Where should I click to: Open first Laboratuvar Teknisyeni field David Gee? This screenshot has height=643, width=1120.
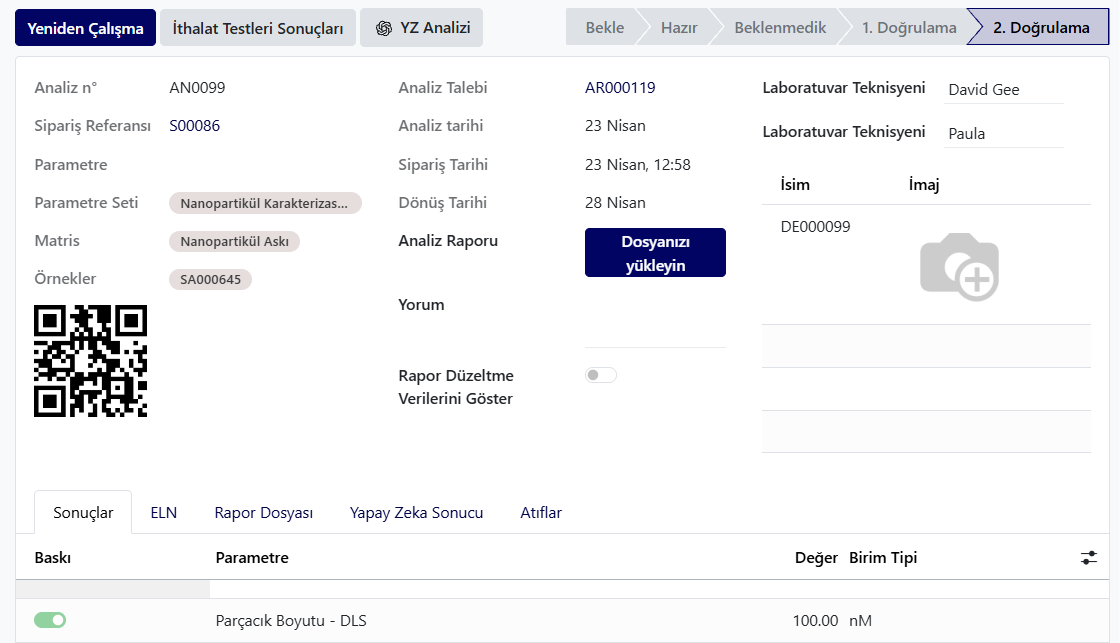click(x=1004, y=90)
